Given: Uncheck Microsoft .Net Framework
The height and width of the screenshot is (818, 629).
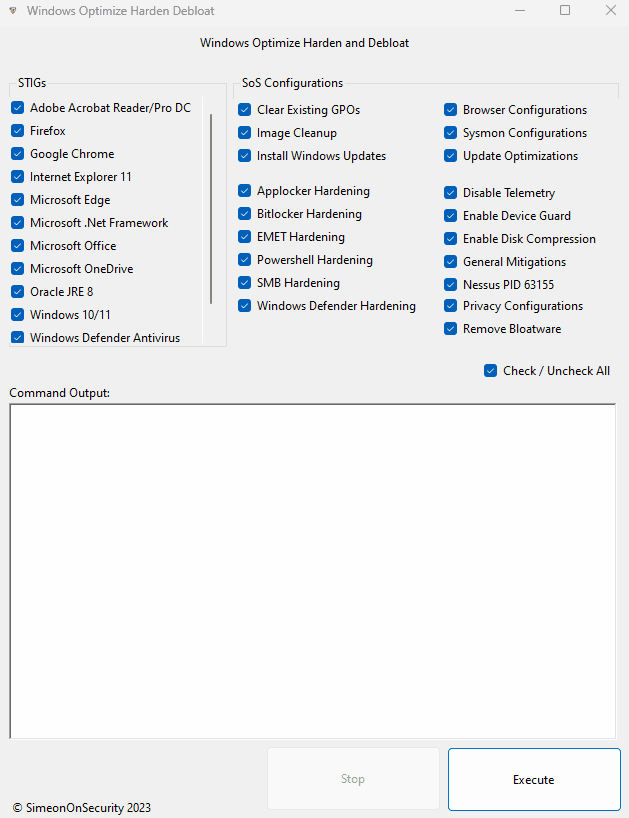Looking at the screenshot, I should pyautogui.click(x=18, y=223).
